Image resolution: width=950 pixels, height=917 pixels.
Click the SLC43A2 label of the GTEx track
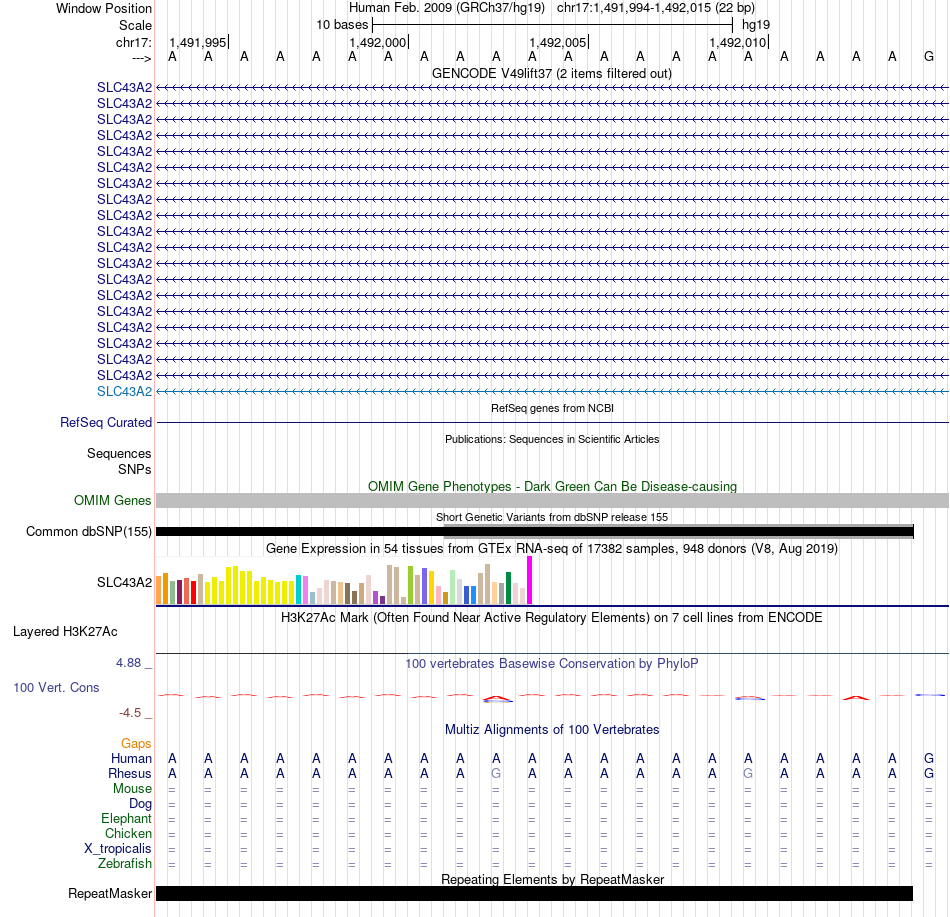(x=124, y=582)
